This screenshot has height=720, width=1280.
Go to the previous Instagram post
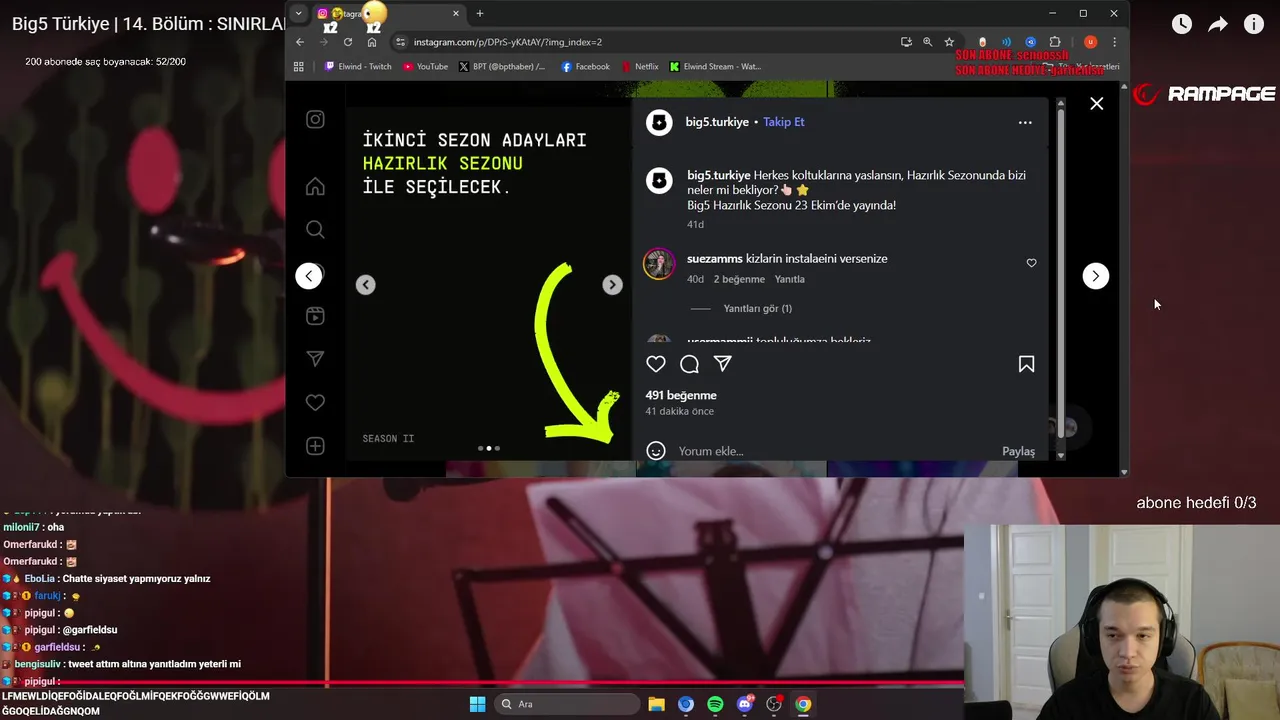pyautogui.click(x=309, y=276)
